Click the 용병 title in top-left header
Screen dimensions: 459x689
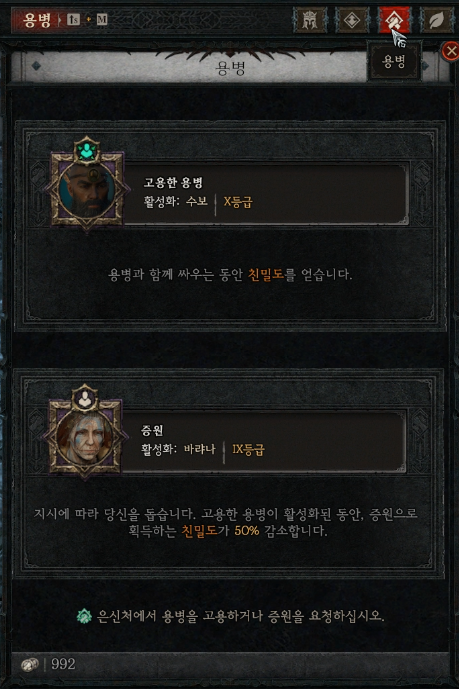pos(38,20)
